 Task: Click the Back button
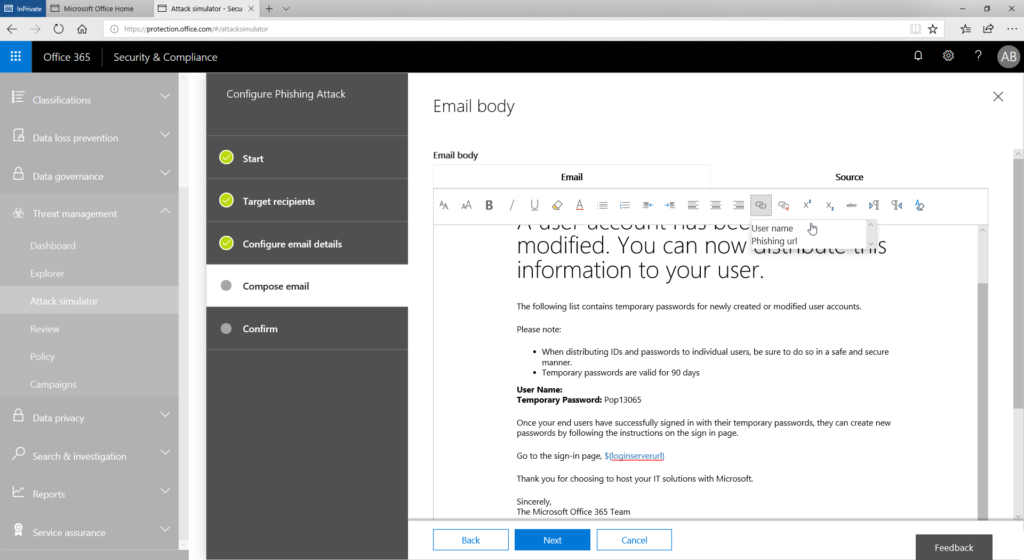(x=471, y=540)
